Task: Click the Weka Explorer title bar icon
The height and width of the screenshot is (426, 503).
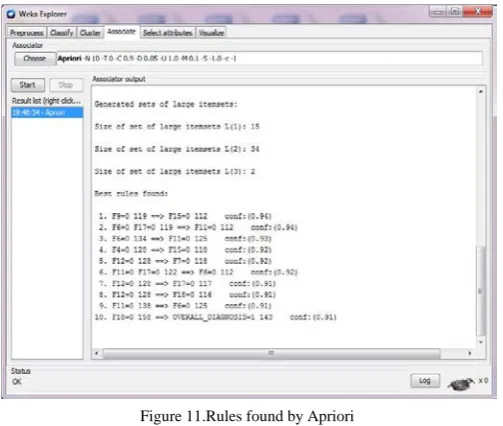Action: (11, 14)
